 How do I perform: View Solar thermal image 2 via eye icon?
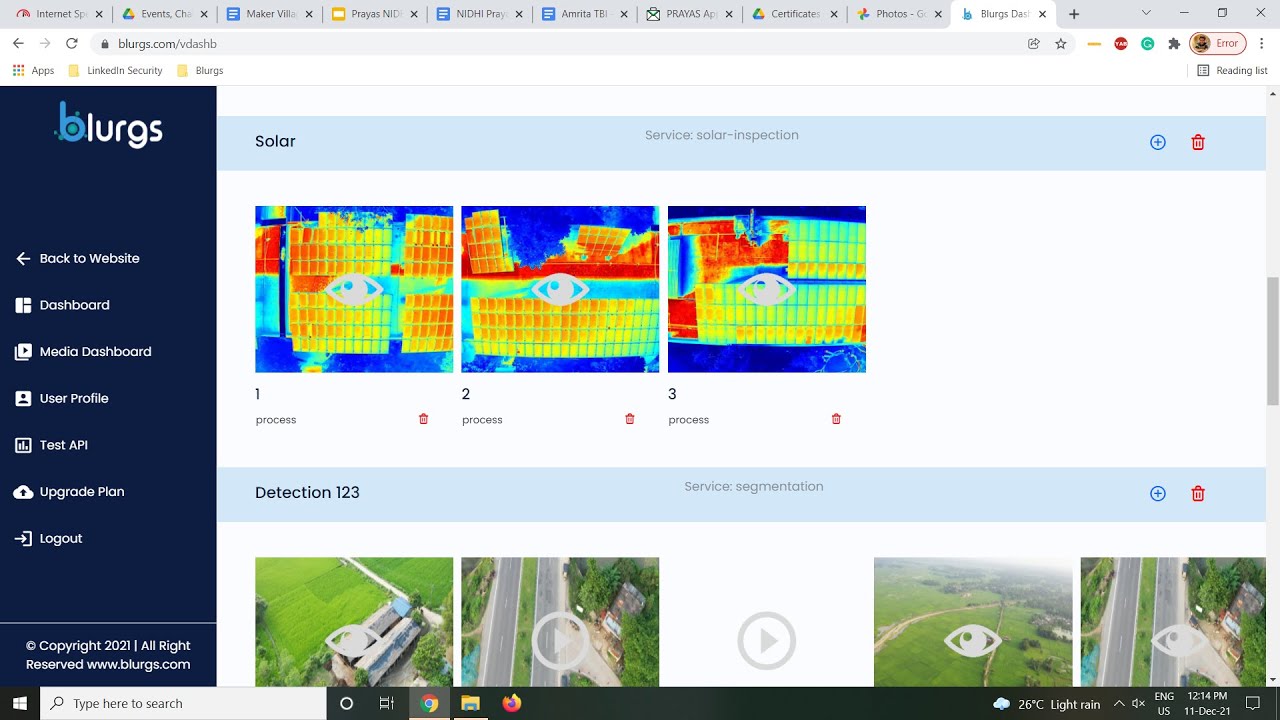(x=560, y=290)
